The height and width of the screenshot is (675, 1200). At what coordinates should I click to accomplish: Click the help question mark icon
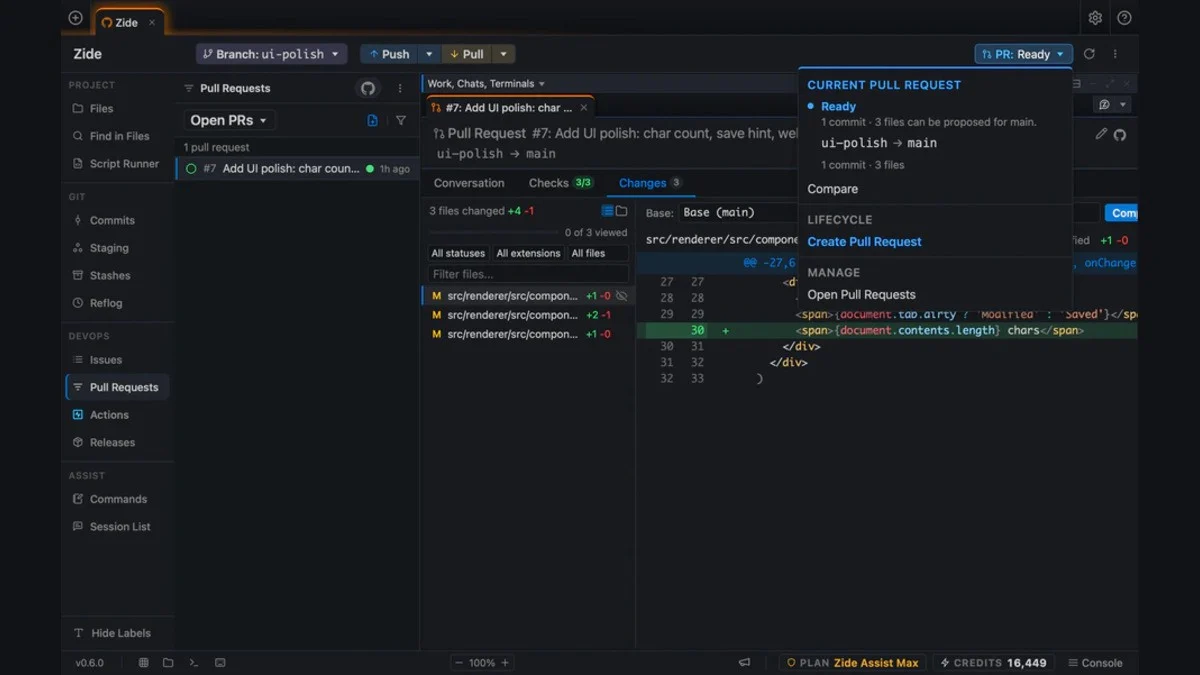point(1124,18)
